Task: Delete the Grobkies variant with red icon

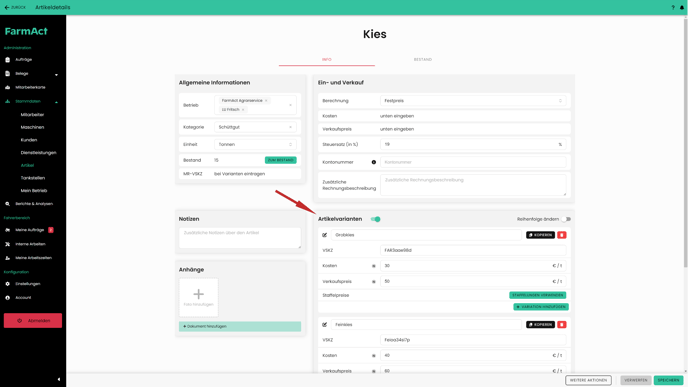Action: 562,235
